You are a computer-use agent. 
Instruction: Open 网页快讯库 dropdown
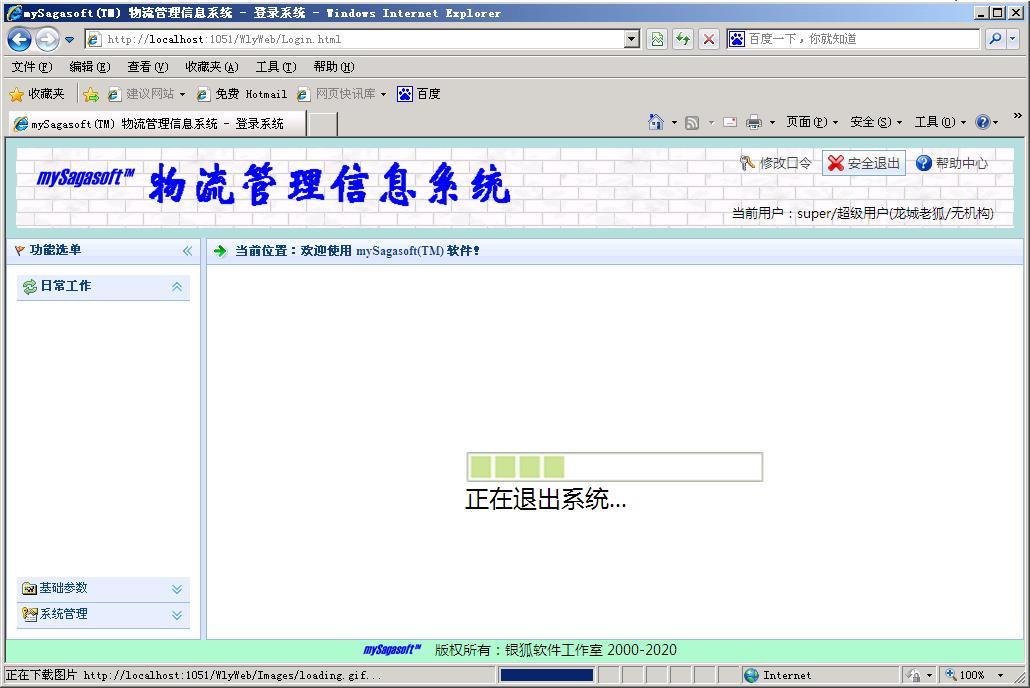point(342,95)
